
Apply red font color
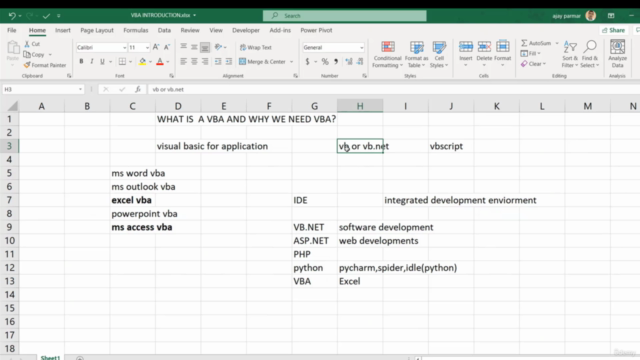click(160, 61)
